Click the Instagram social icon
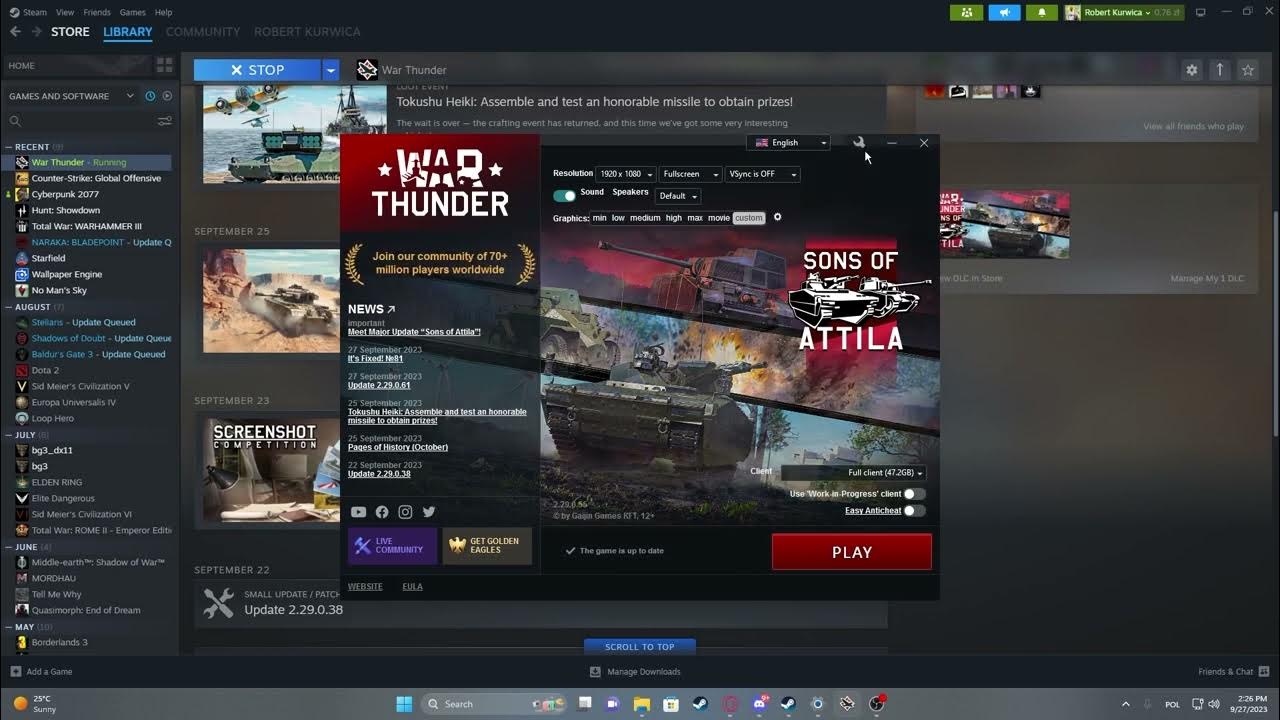 [x=405, y=511]
